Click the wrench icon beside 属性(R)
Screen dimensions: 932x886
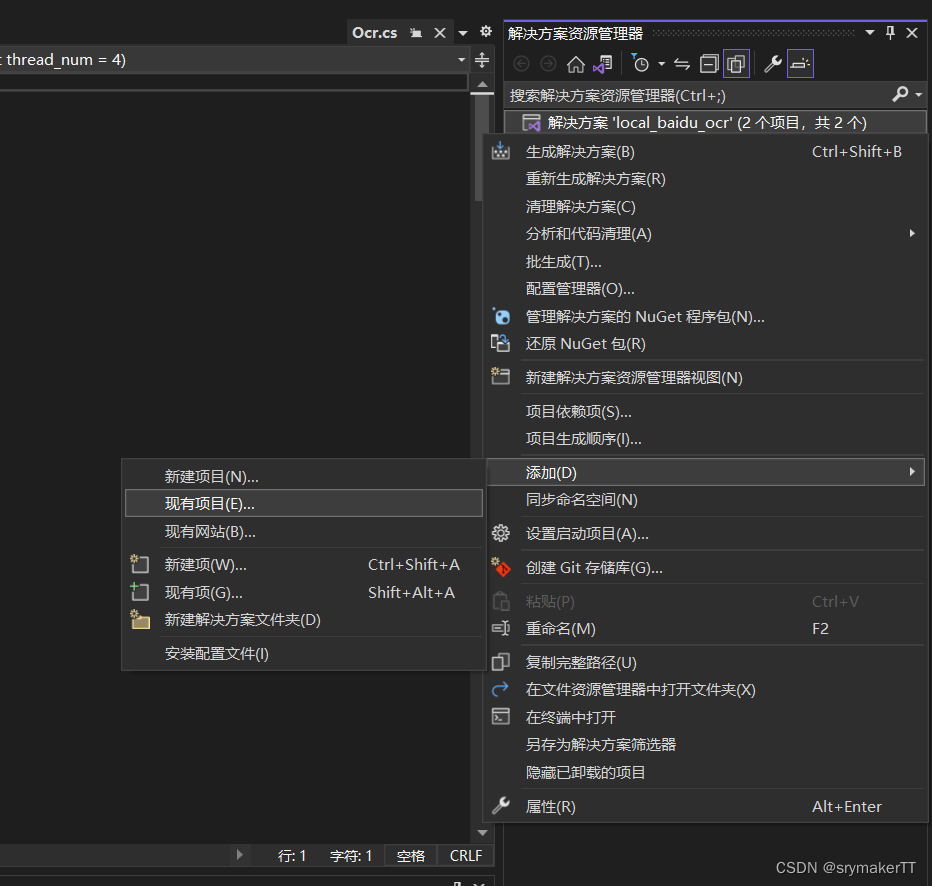tap(500, 806)
